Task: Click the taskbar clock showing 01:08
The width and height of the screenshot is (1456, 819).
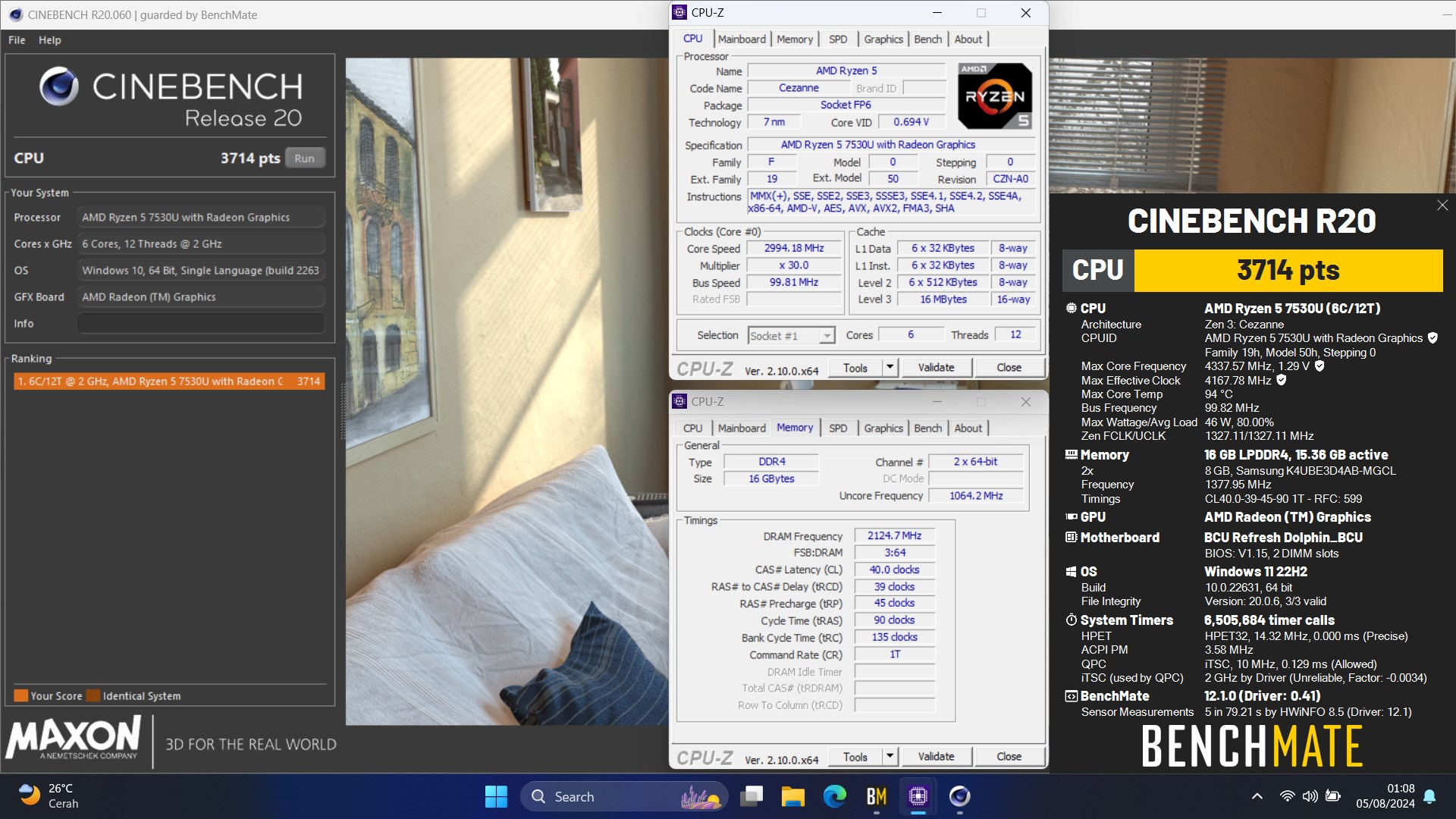Action: [x=1385, y=796]
